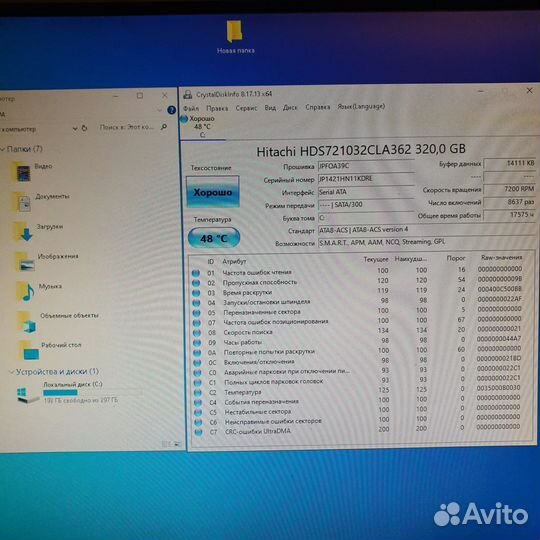540x540 pixels.
Task: Click status icon of C2 Температура
Action: (198, 393)
